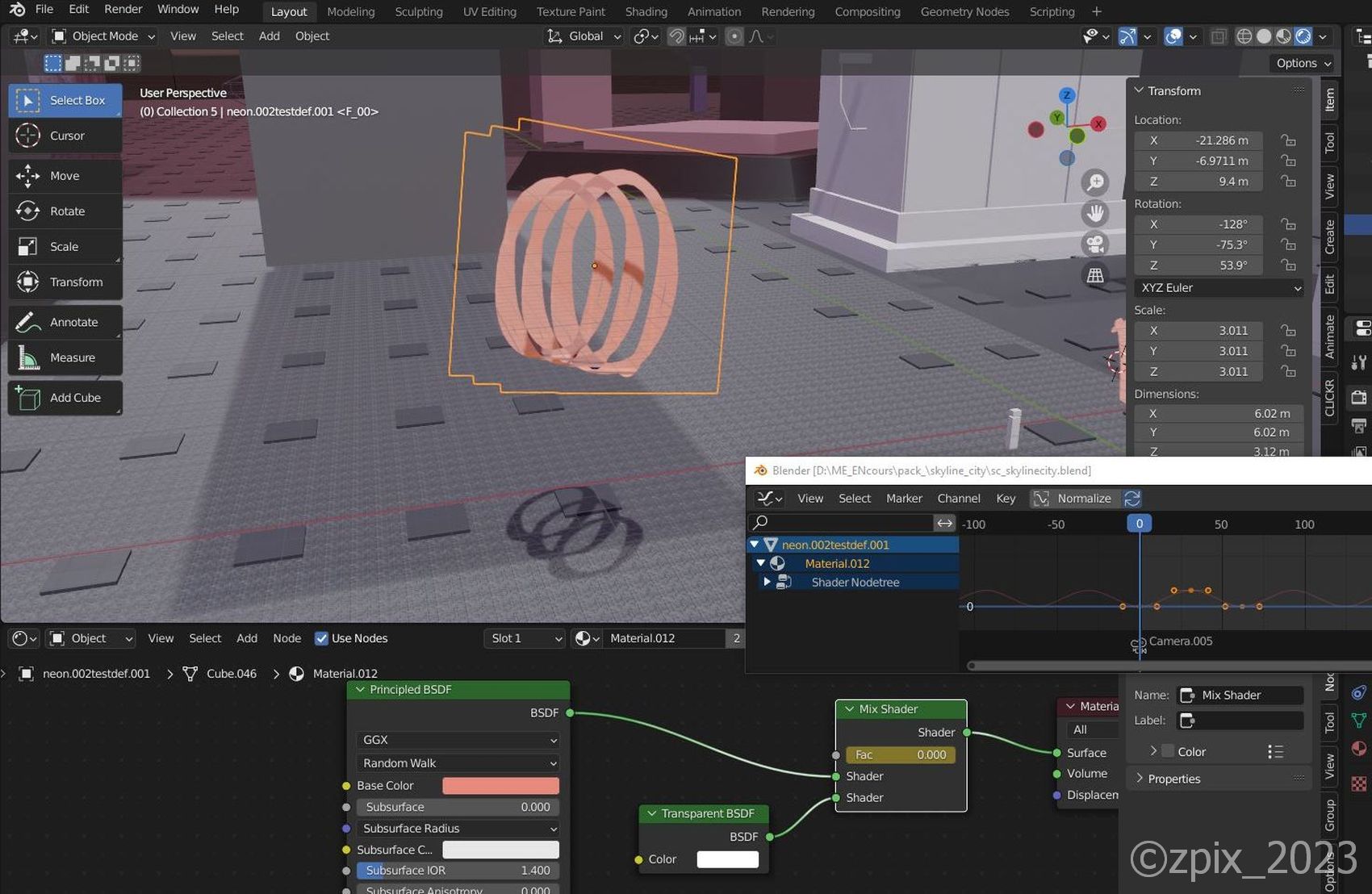1372x894 pixels.
Task: Open the Render menu
Action: 123,10
